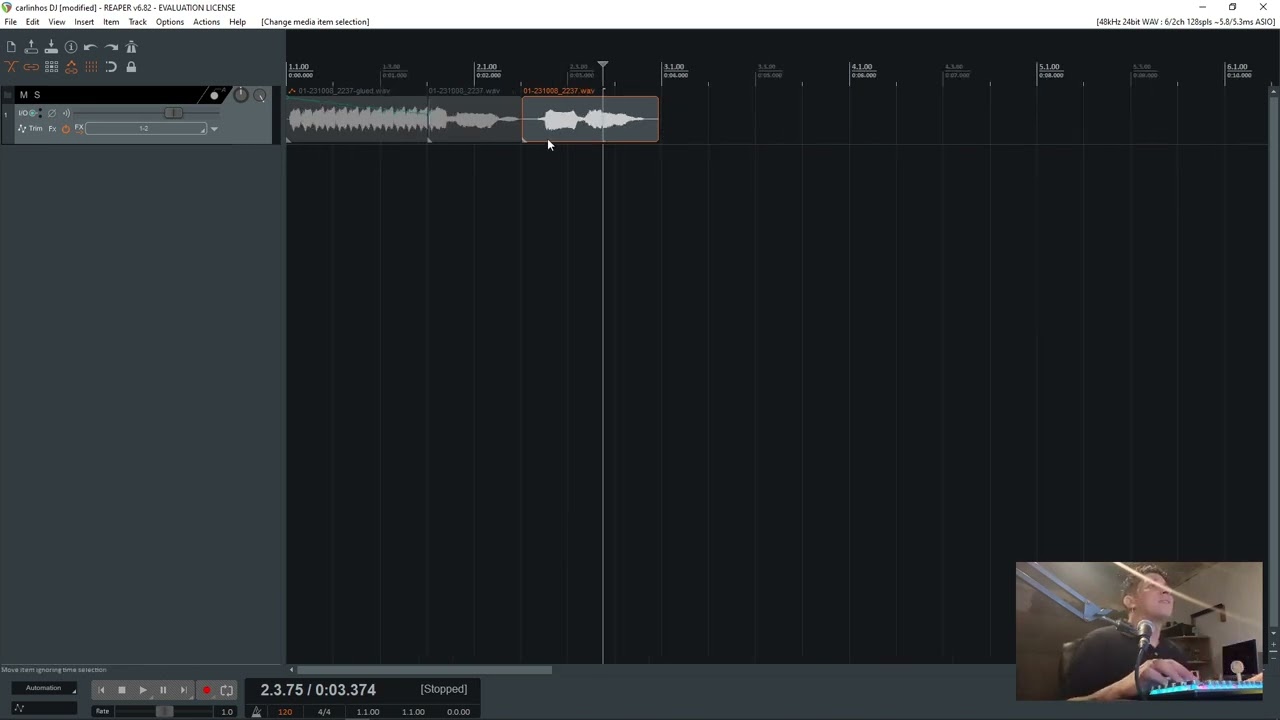1280x720 pixels.
Task: Open track 1 Fx chain button
Action: coord(52,129)
